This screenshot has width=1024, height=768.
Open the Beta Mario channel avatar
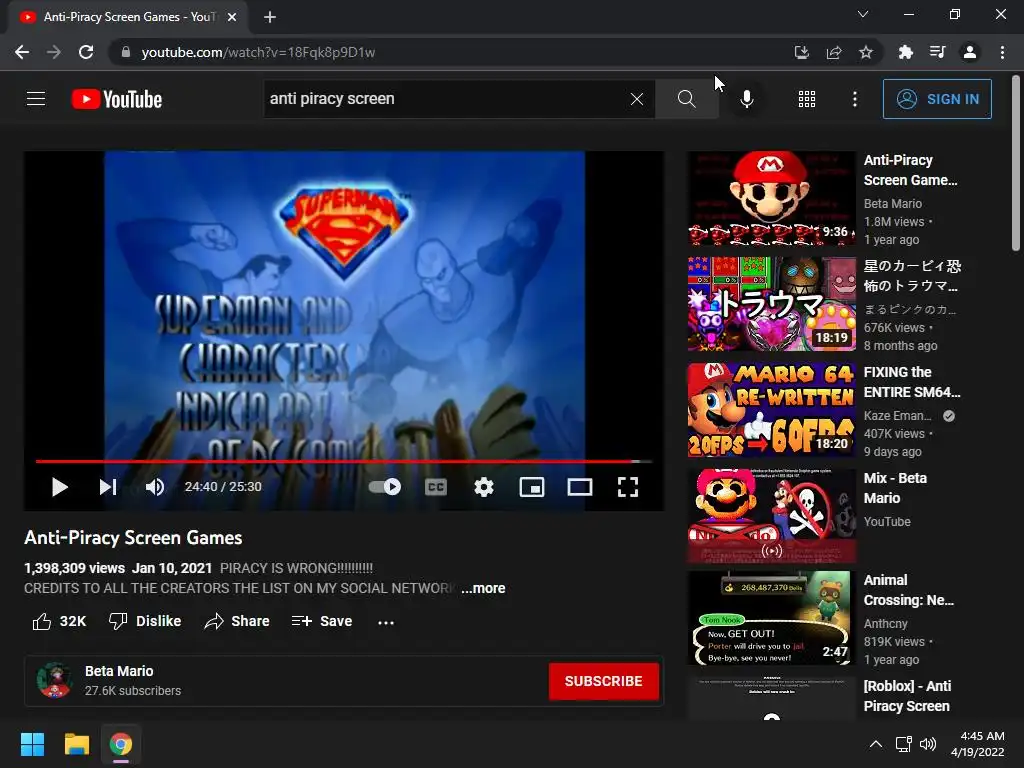click(x=55, y=680)
